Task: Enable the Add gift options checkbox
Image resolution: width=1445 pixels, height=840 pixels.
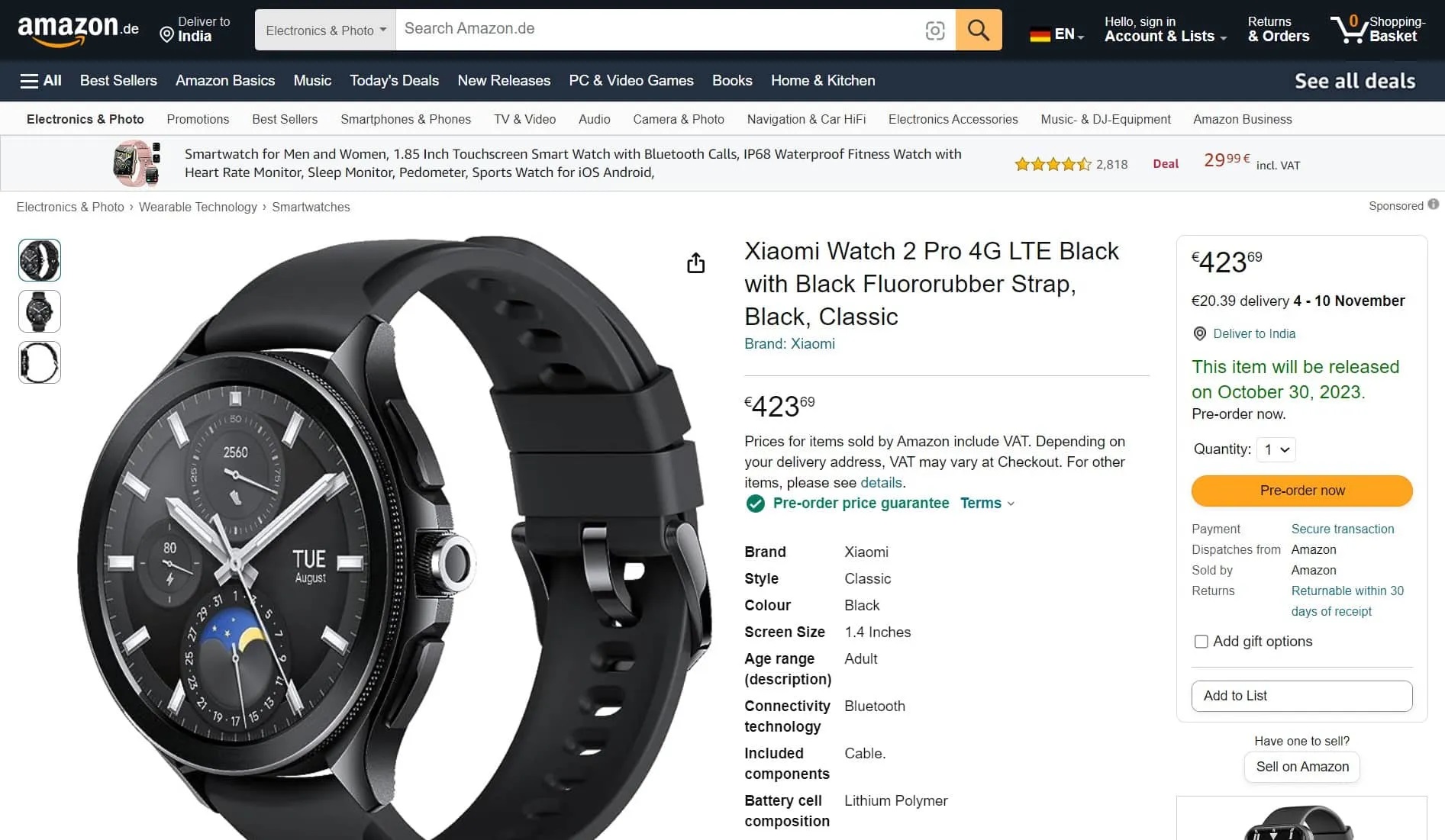Action: pyautogui.click(x=1201, y=642)
